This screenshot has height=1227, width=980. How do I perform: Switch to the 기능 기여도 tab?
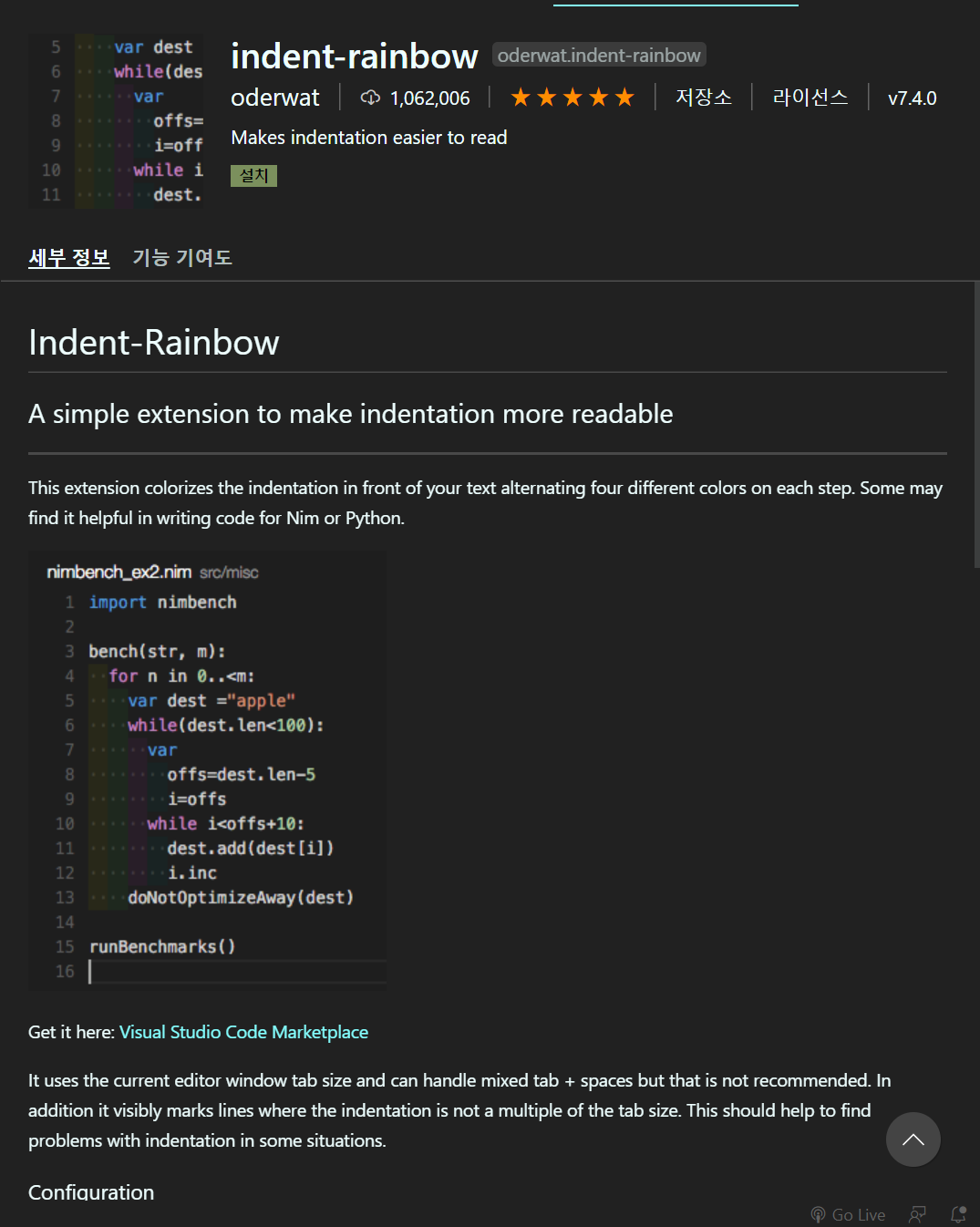(x=182, y=258)
